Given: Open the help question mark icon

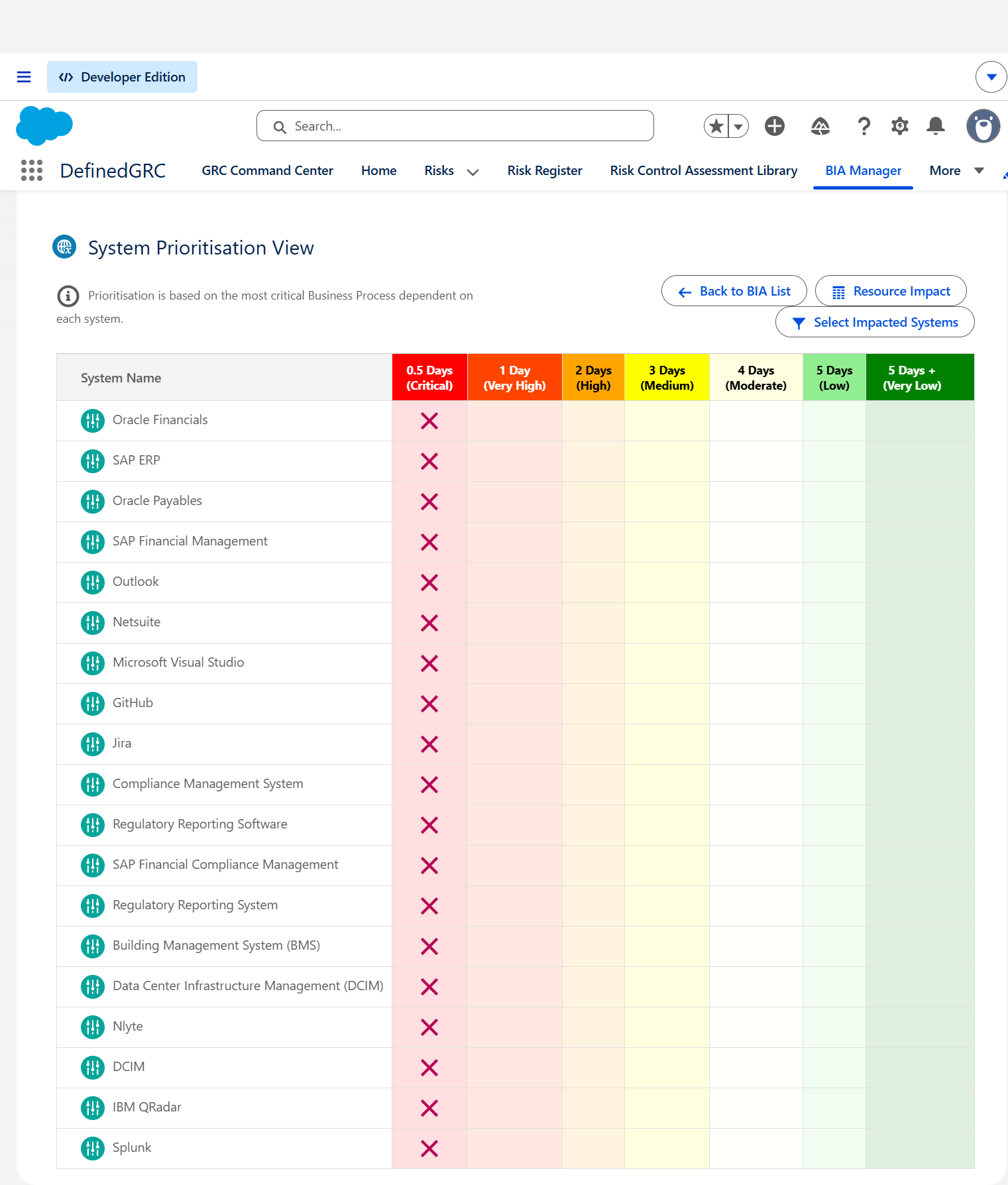Looking at the screenshot, I should point(864,126).
